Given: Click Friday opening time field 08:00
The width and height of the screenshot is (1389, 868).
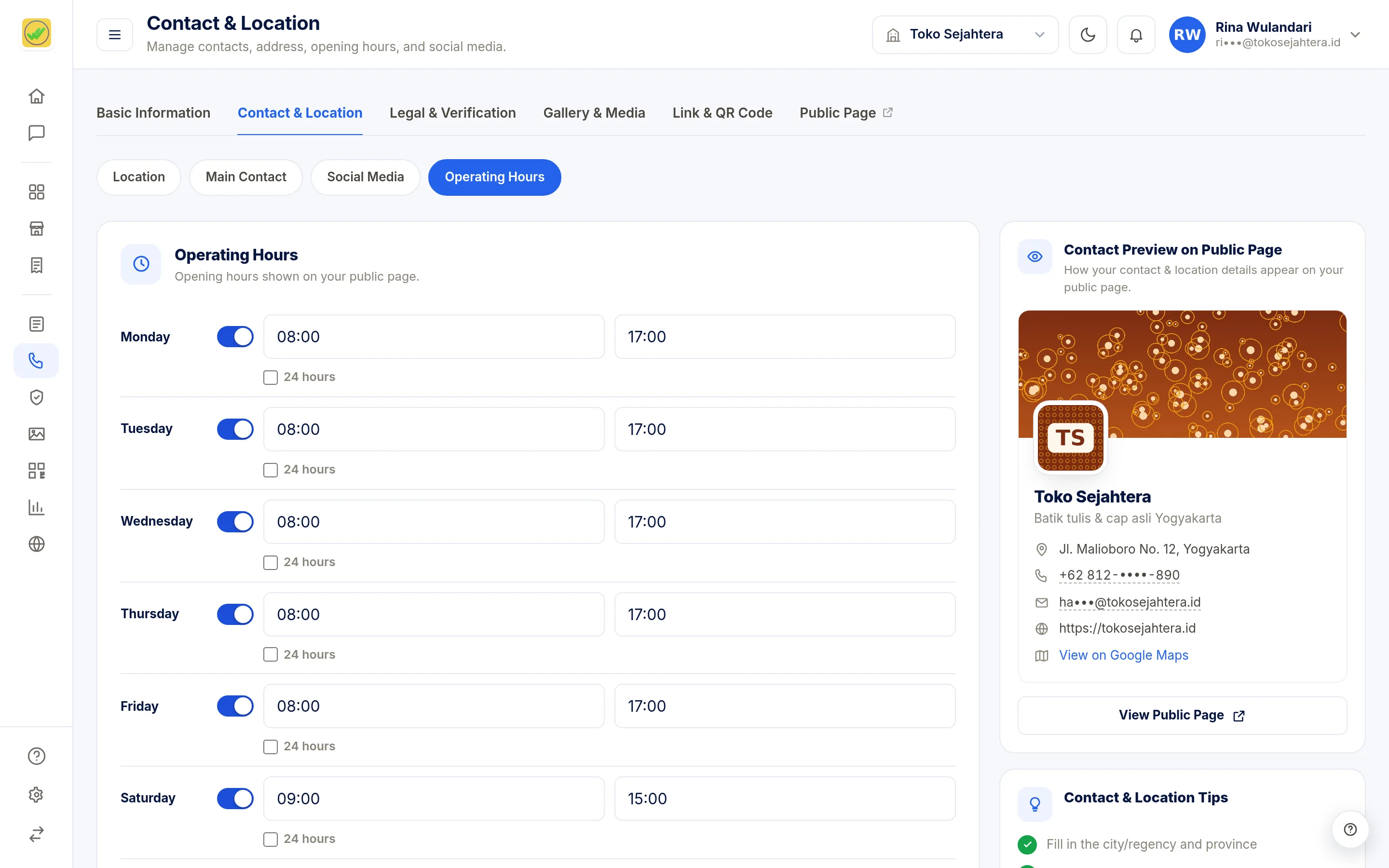Looking at the screenshot, I should 434,706.
